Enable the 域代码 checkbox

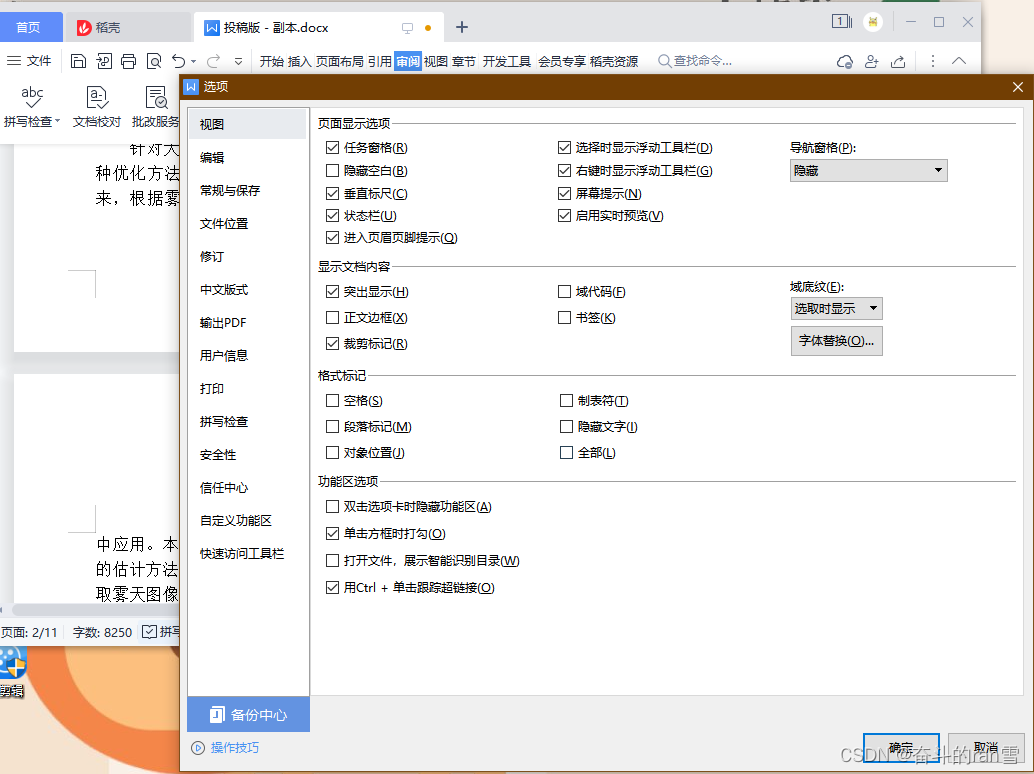[564, 291]
